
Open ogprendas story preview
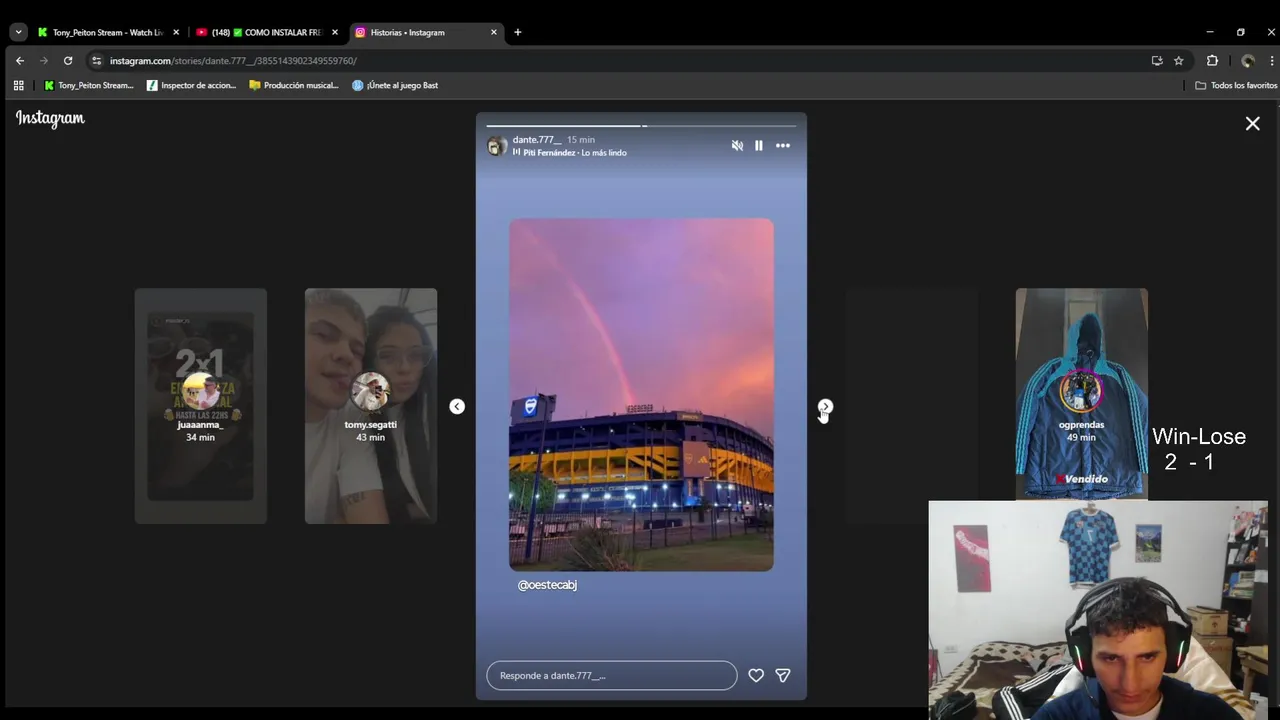[1082, 394]
